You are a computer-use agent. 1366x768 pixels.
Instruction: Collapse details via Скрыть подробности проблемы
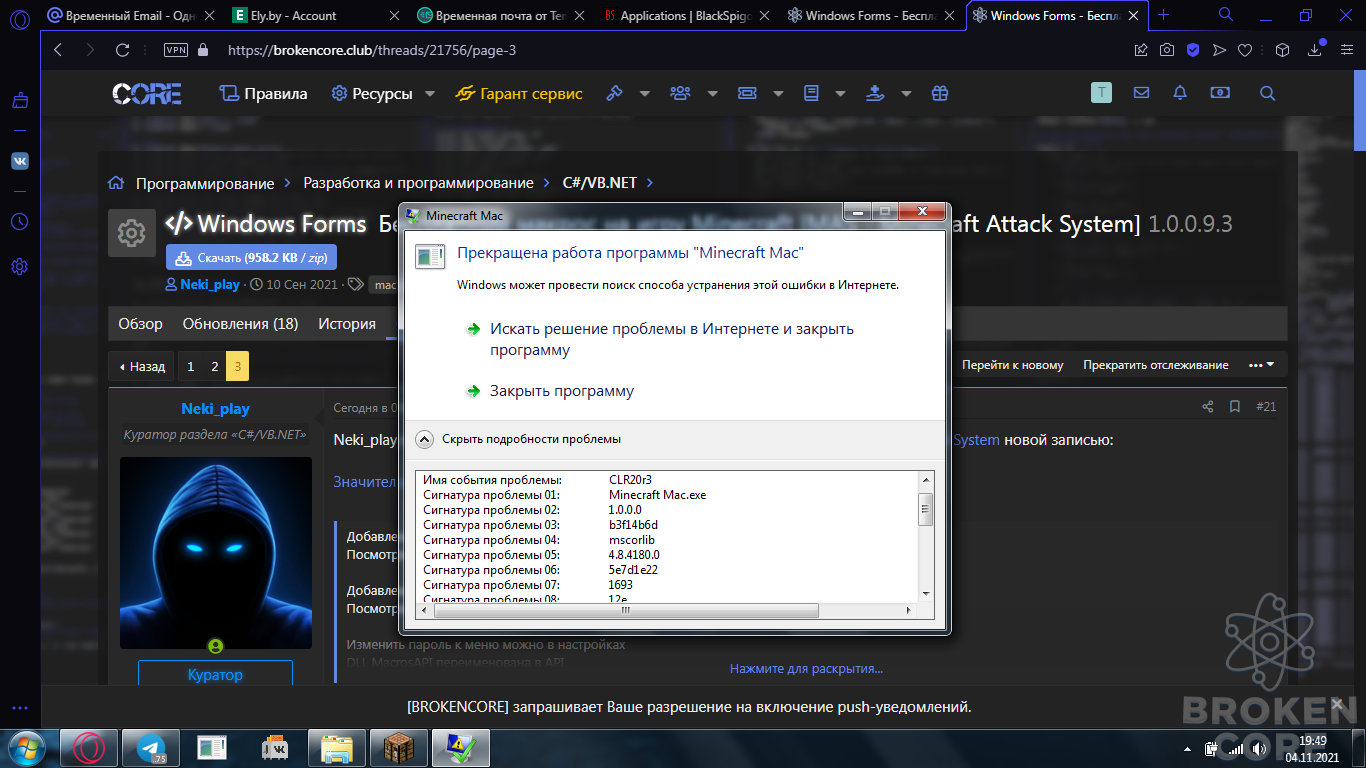point(518,439)
